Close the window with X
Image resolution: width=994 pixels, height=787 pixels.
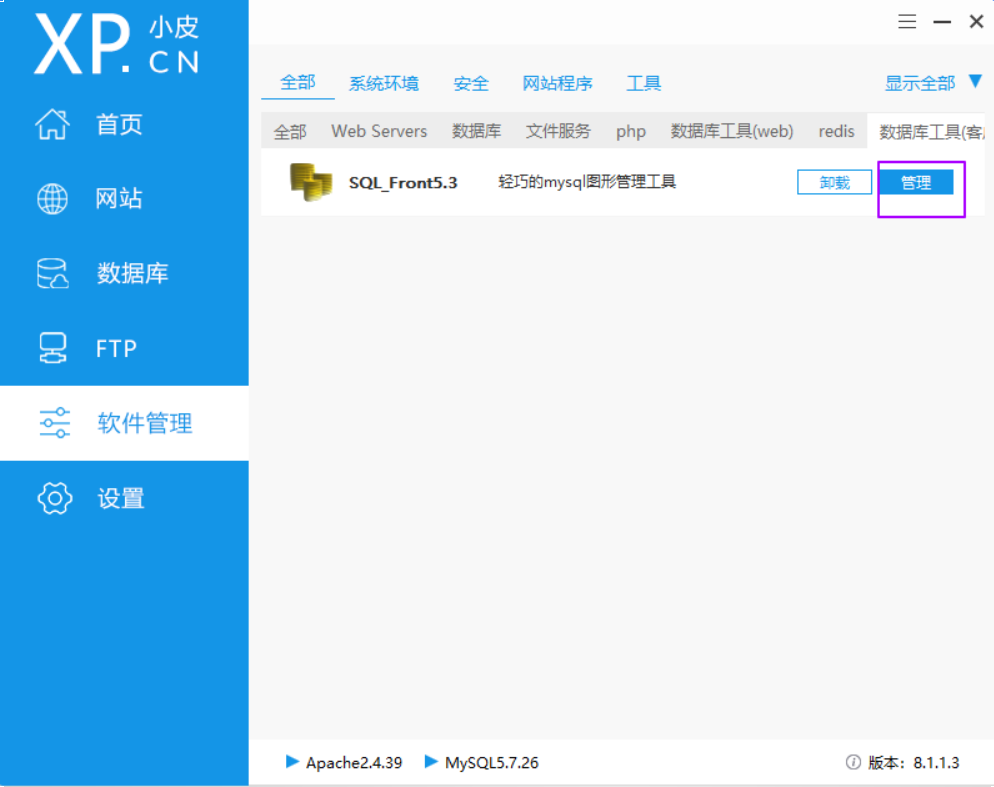976,22
